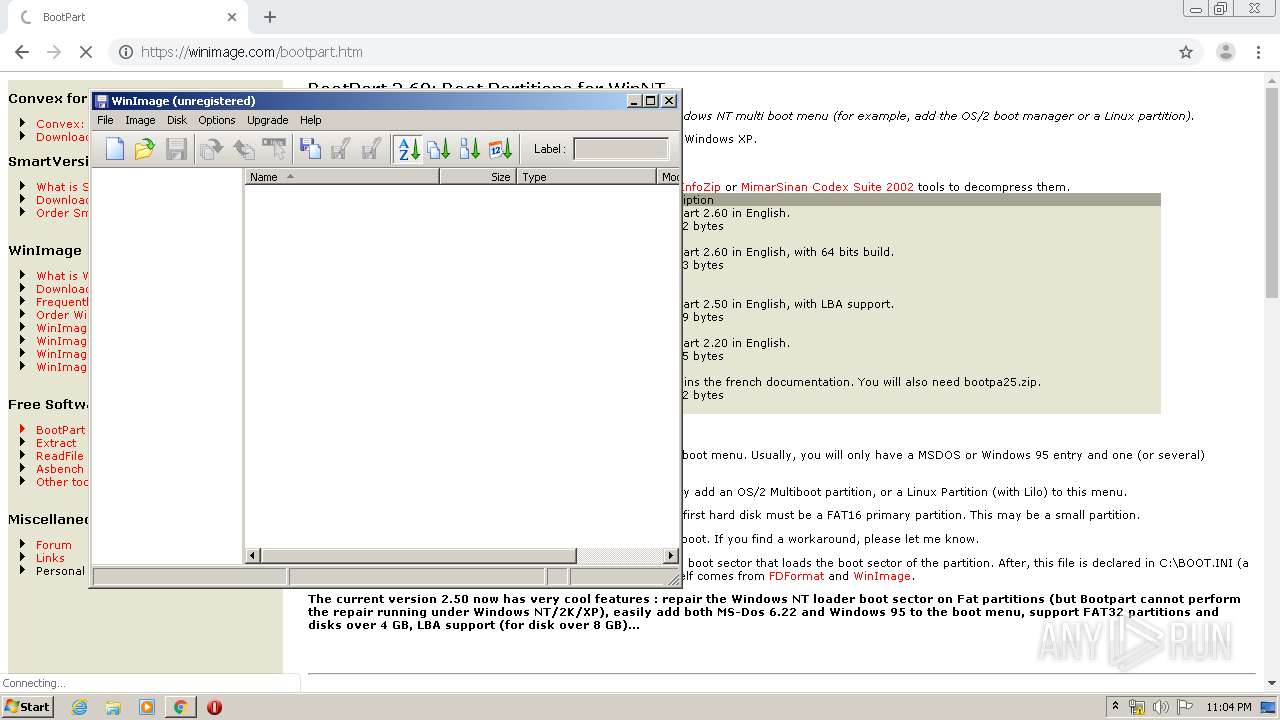
Task: Click the Save floppy icon in WinImage toolbar
Action: 176,149
